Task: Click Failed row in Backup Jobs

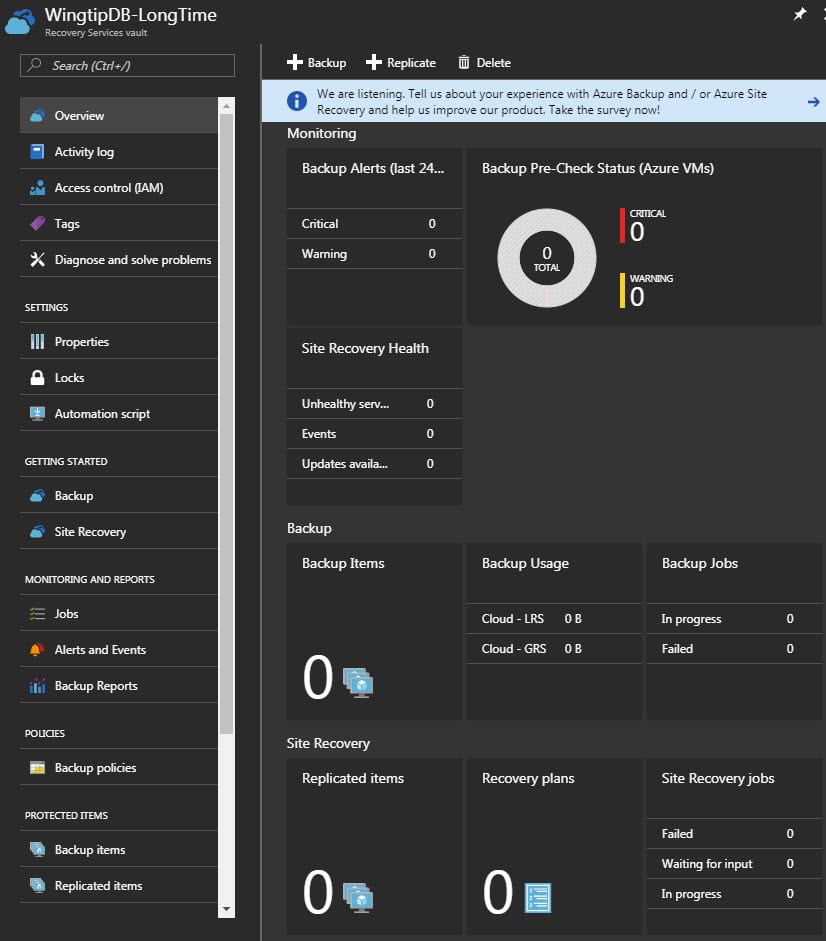Action: 734,648
